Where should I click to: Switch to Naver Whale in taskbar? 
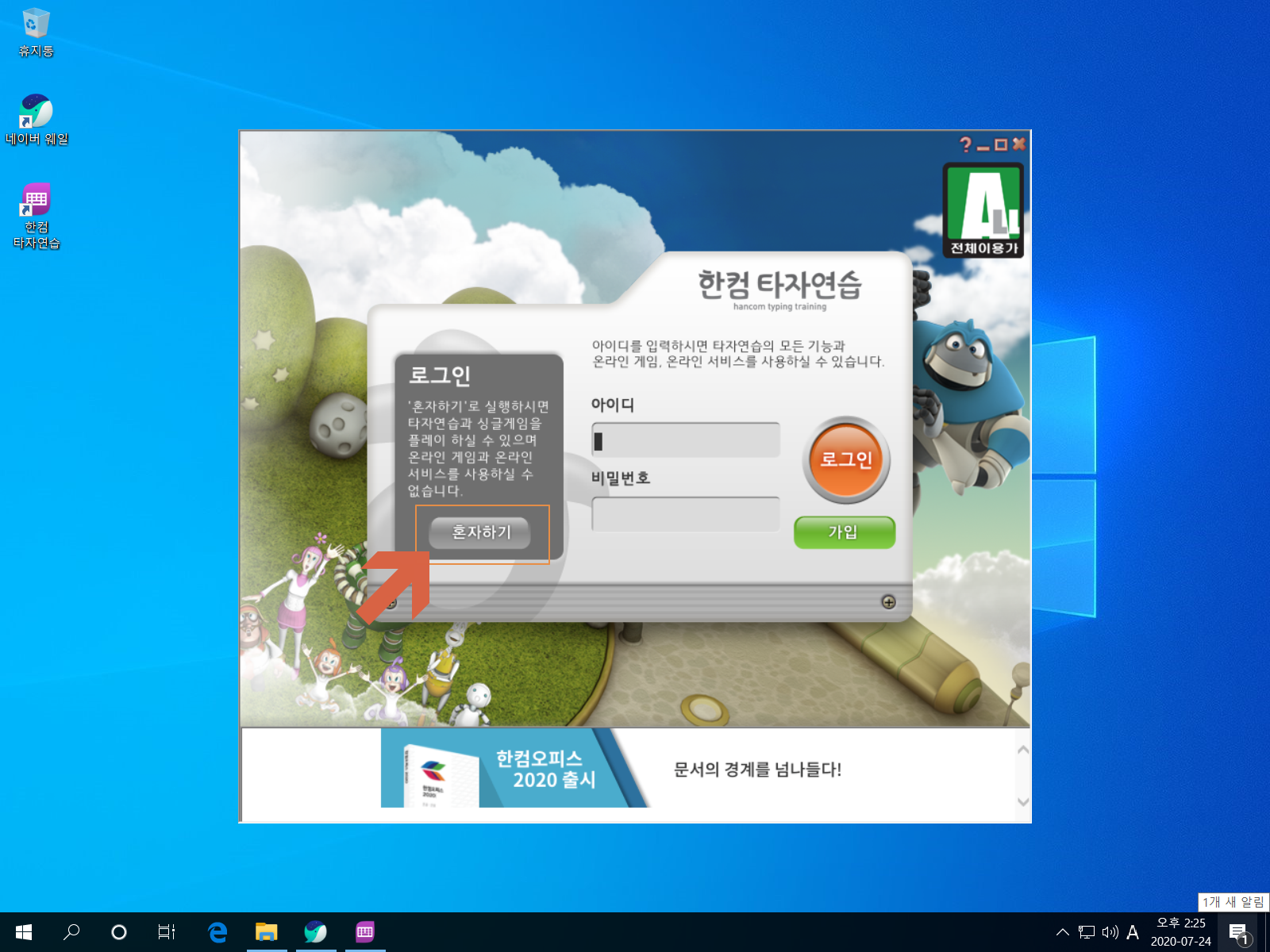pyautogui.click(x=316, y=932)
